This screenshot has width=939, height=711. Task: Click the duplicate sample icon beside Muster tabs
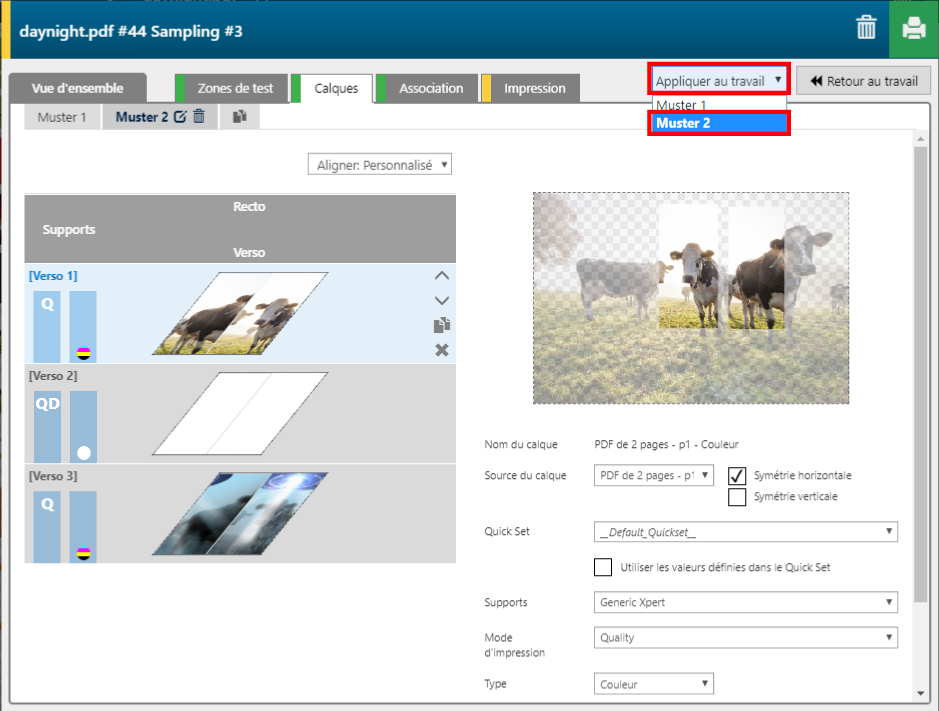[240, 117]
